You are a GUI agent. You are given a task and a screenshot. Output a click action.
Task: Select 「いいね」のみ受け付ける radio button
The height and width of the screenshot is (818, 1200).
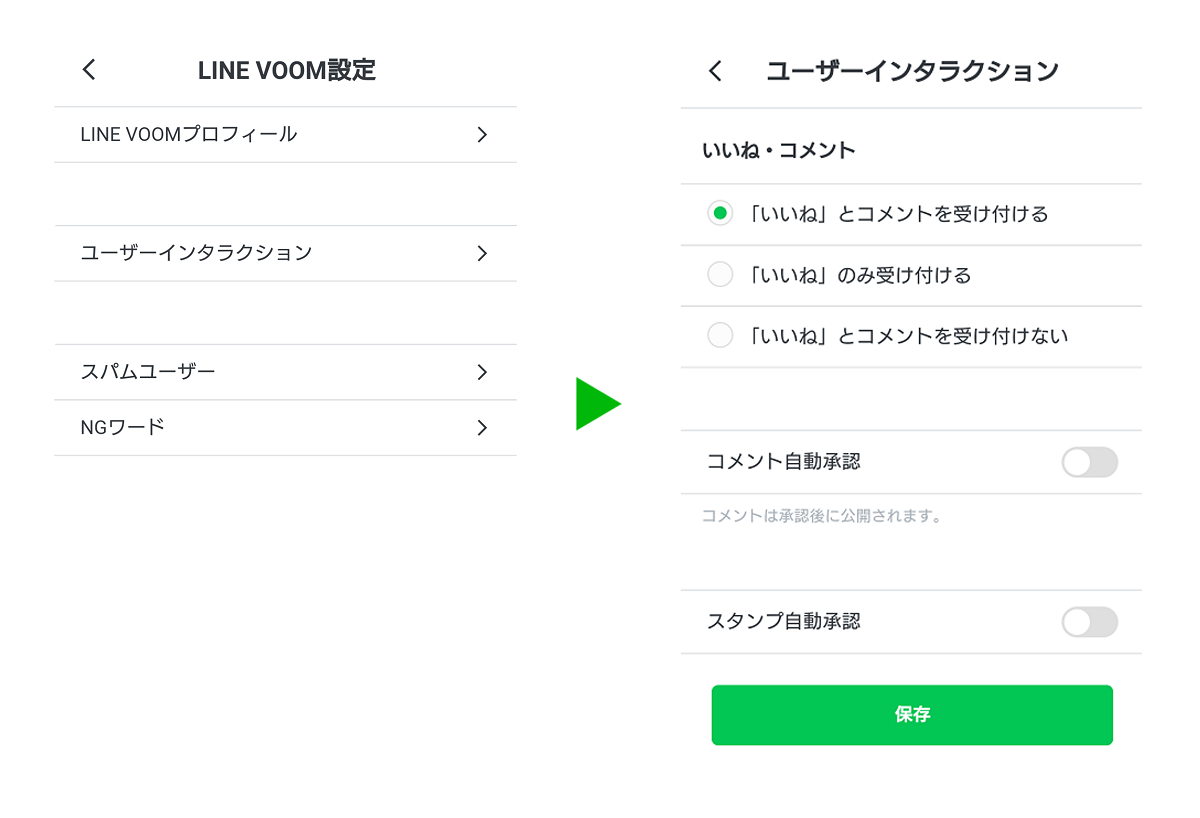(x=720, y=275)
